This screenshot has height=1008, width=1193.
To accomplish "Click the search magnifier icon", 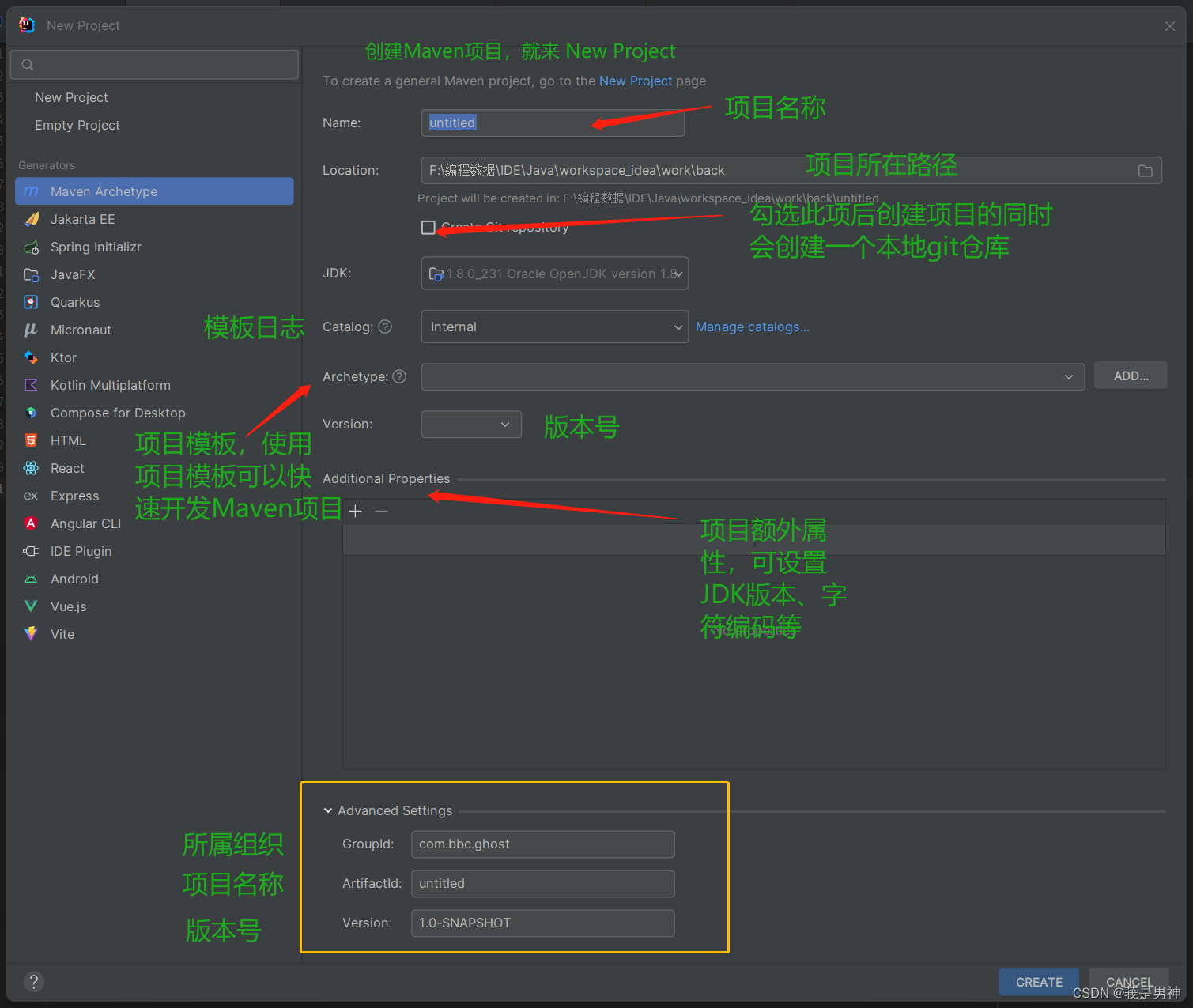I will pyautogui.click(x=28, y=65).
